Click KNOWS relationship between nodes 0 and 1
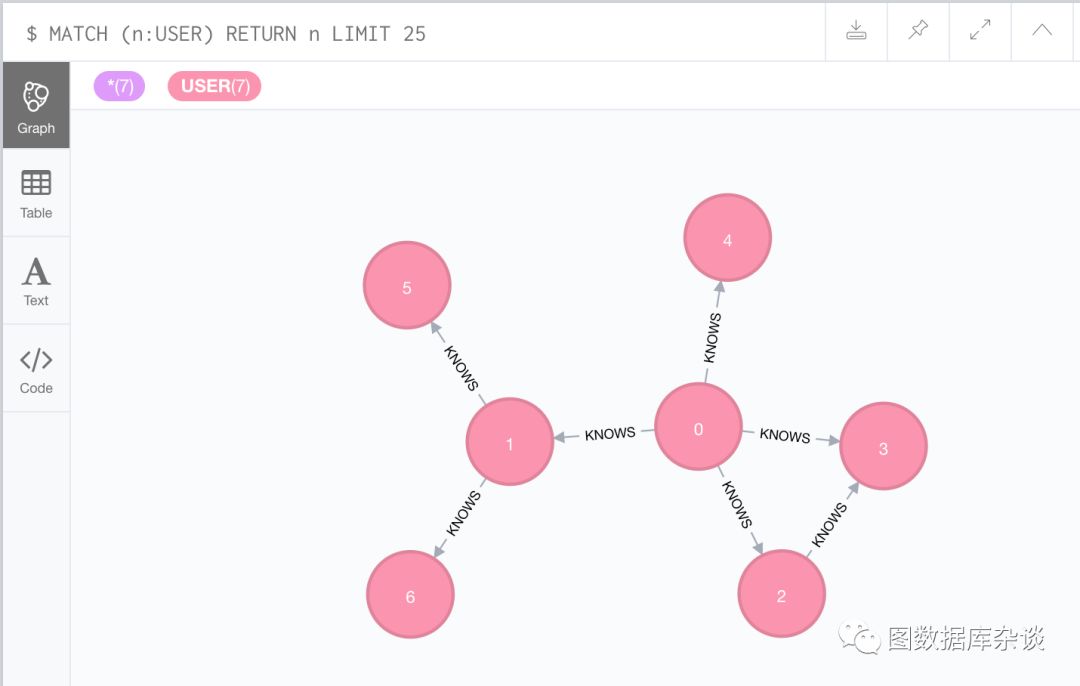The height and width of the screenshot is (686, 1080). tap(610, 434)
